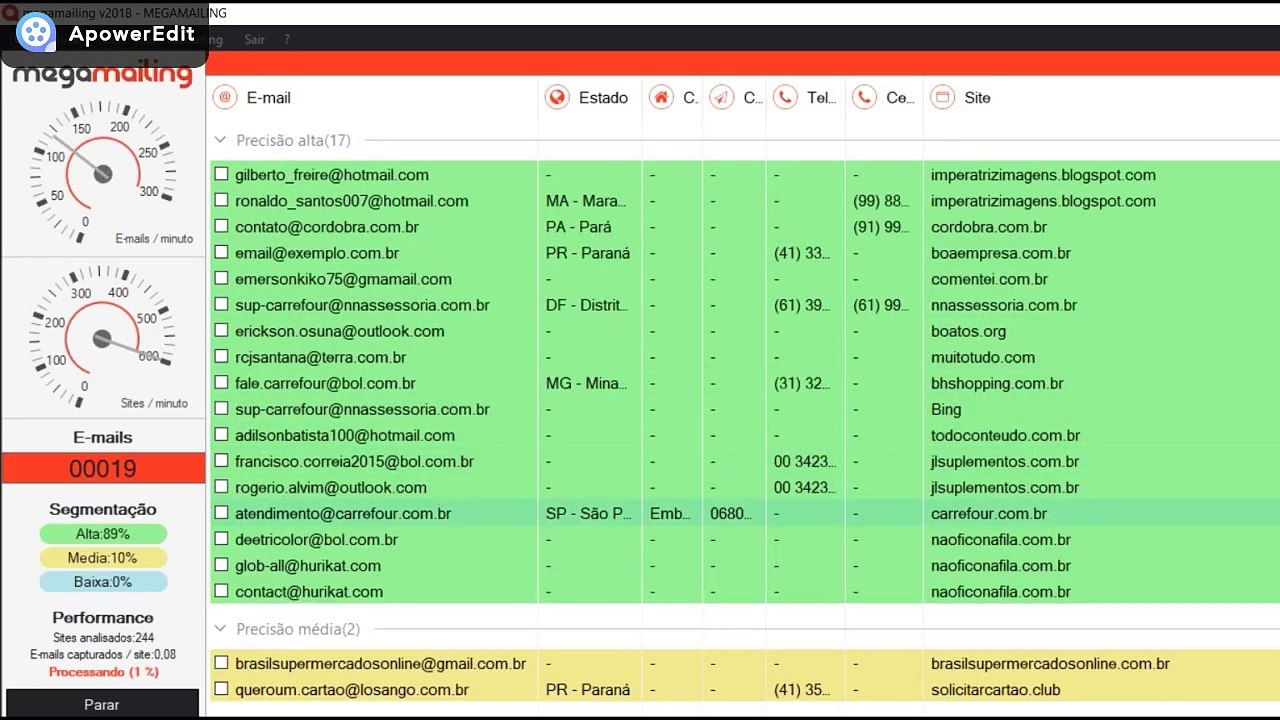
Task: Click the Media:10% segmentation bar
Action: [x=103, y=558]
